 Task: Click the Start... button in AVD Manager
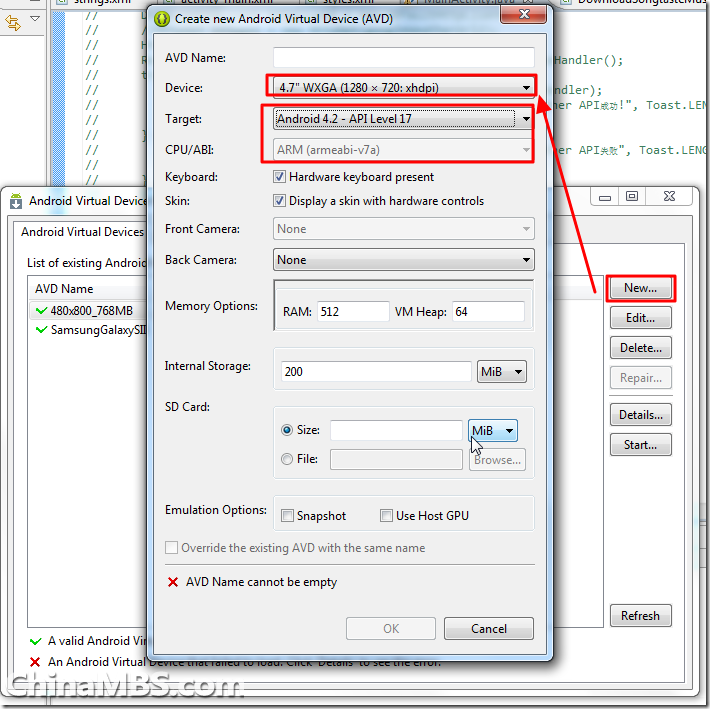640,445
